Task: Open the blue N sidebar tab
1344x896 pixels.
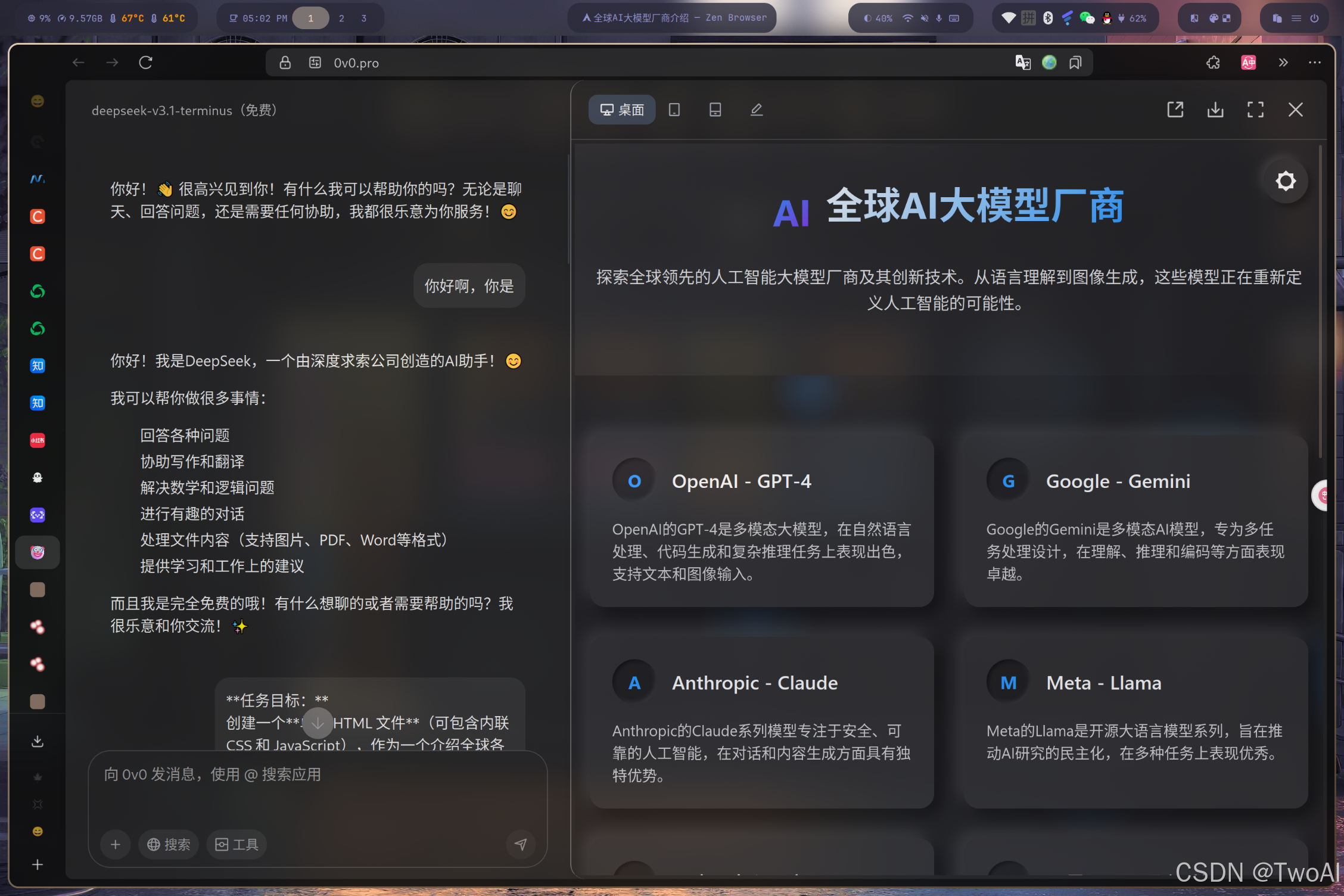Action: [38, 179]
